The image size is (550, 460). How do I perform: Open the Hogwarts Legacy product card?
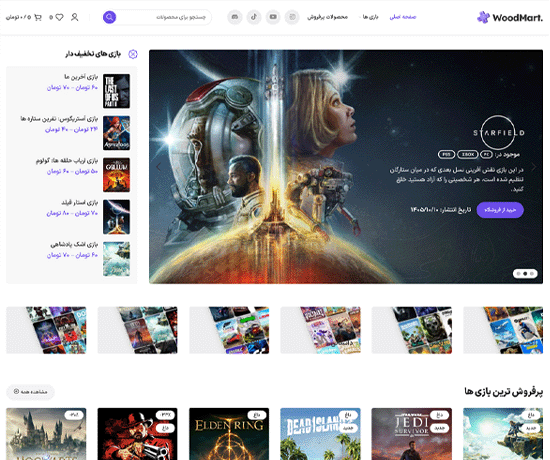coord(46,434)
